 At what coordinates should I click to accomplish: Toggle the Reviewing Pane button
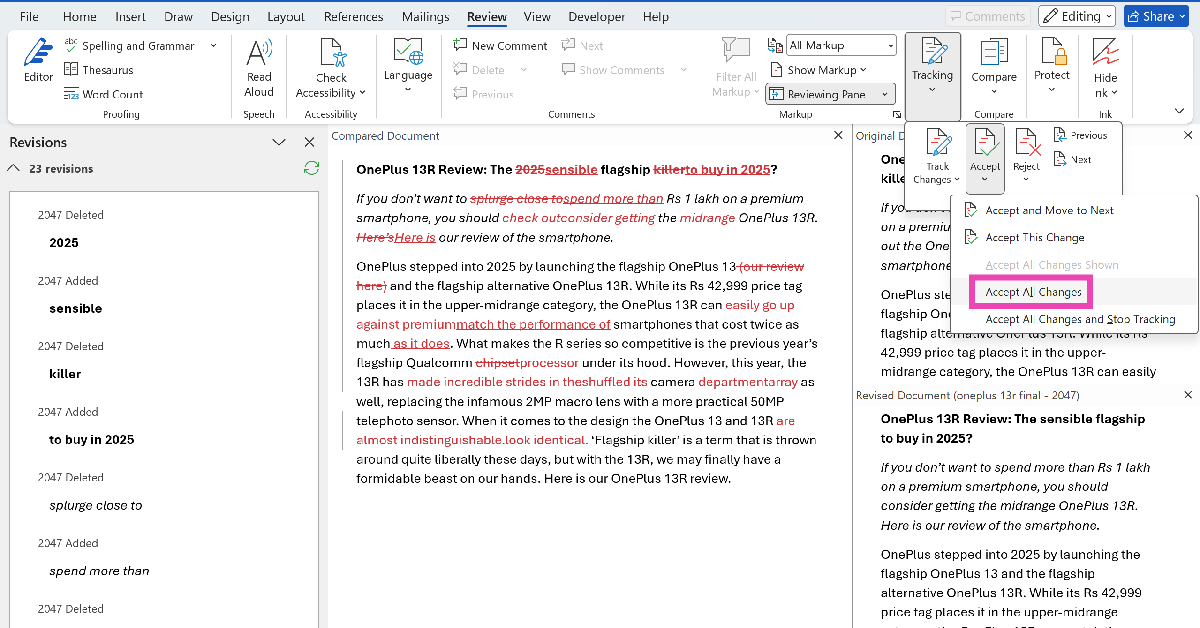click(821, 94)
